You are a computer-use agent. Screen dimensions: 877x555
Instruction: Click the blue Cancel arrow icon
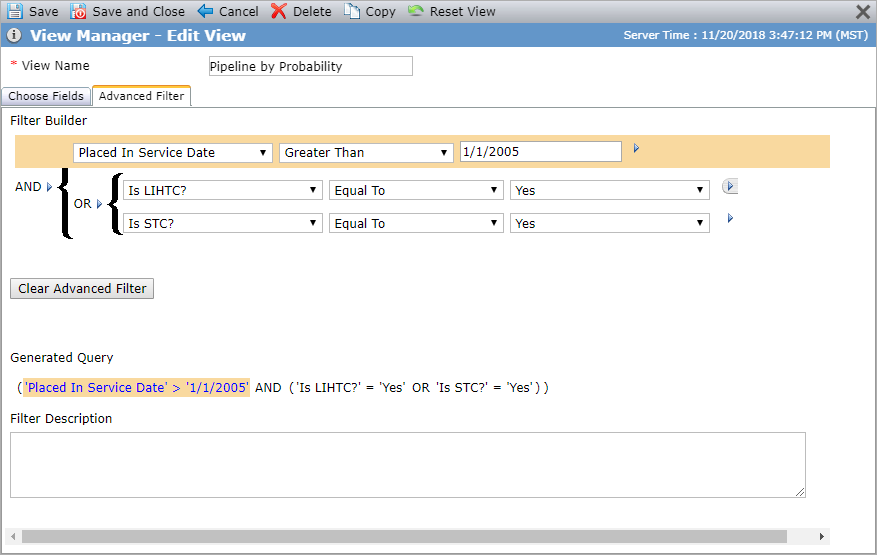pos(205,11)
